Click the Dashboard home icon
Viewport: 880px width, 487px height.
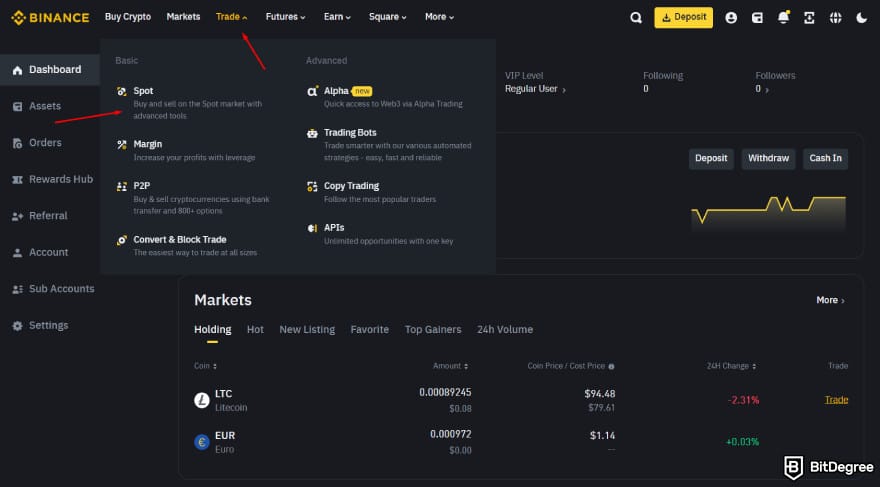(17, 70)
